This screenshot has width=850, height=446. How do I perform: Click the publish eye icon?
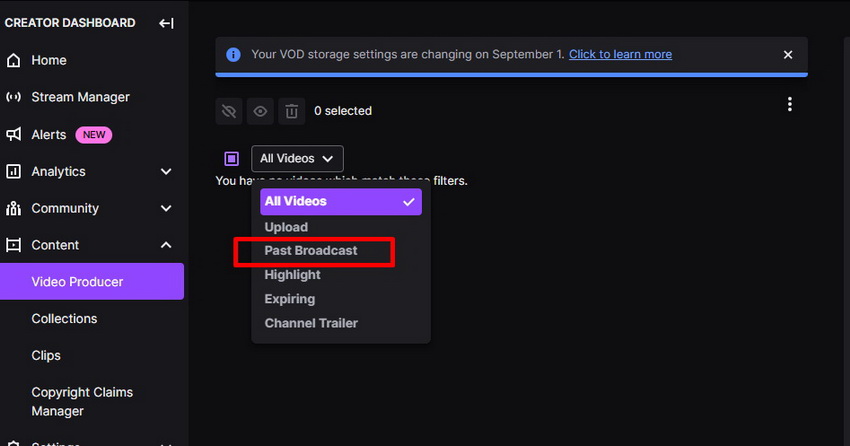click(260, 112)
